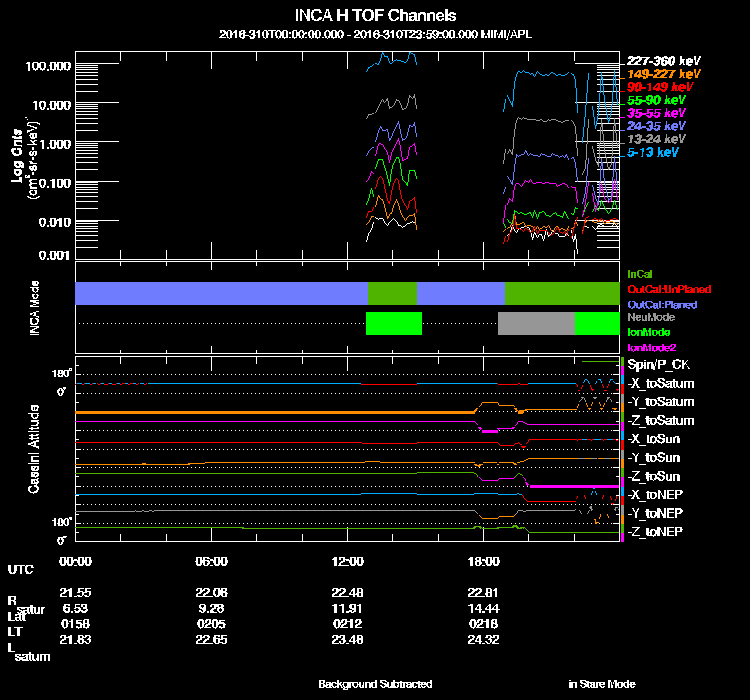Click the -Z_toNEP legend label
The height and width of the screenshot is (700, 750).
click(659, 531)
